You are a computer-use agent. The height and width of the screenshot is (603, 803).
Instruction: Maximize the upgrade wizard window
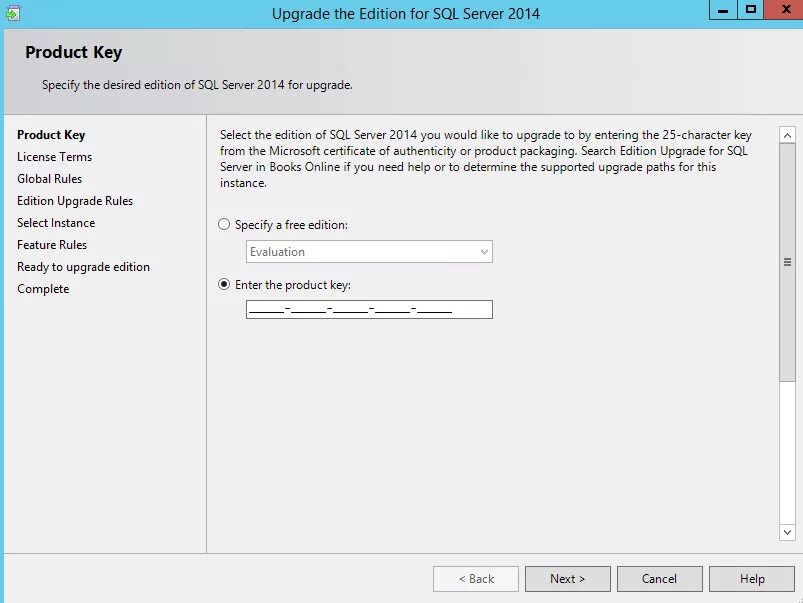tap(751, 10)
